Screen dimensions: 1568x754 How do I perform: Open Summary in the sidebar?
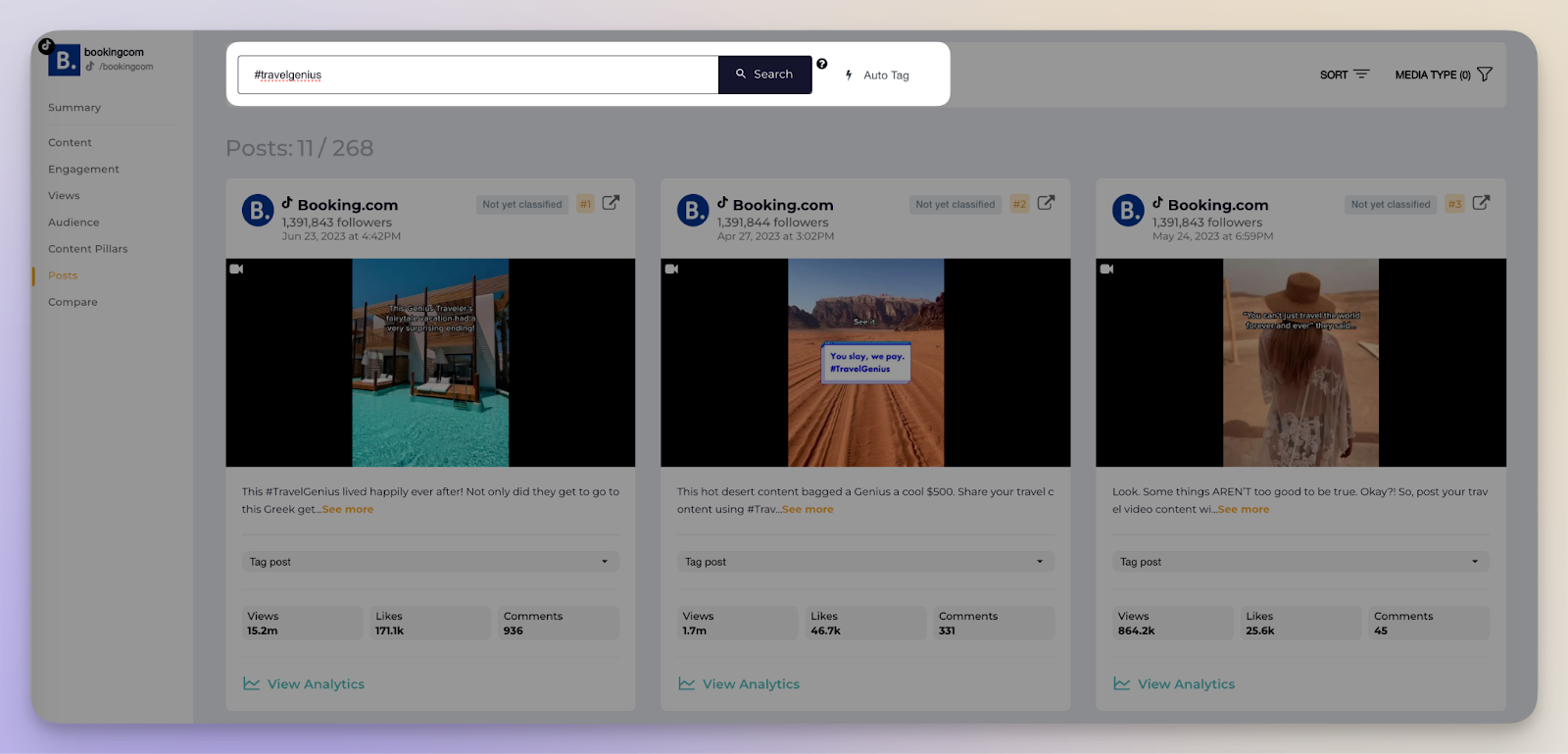coord(74,108)
